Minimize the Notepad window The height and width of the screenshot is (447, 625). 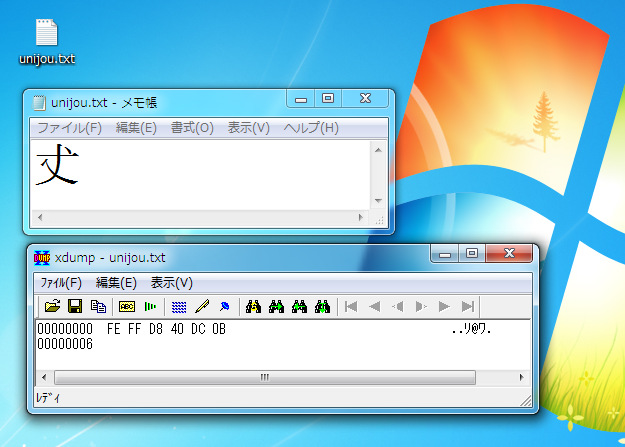pyautogui.click(x=301, y=99)
